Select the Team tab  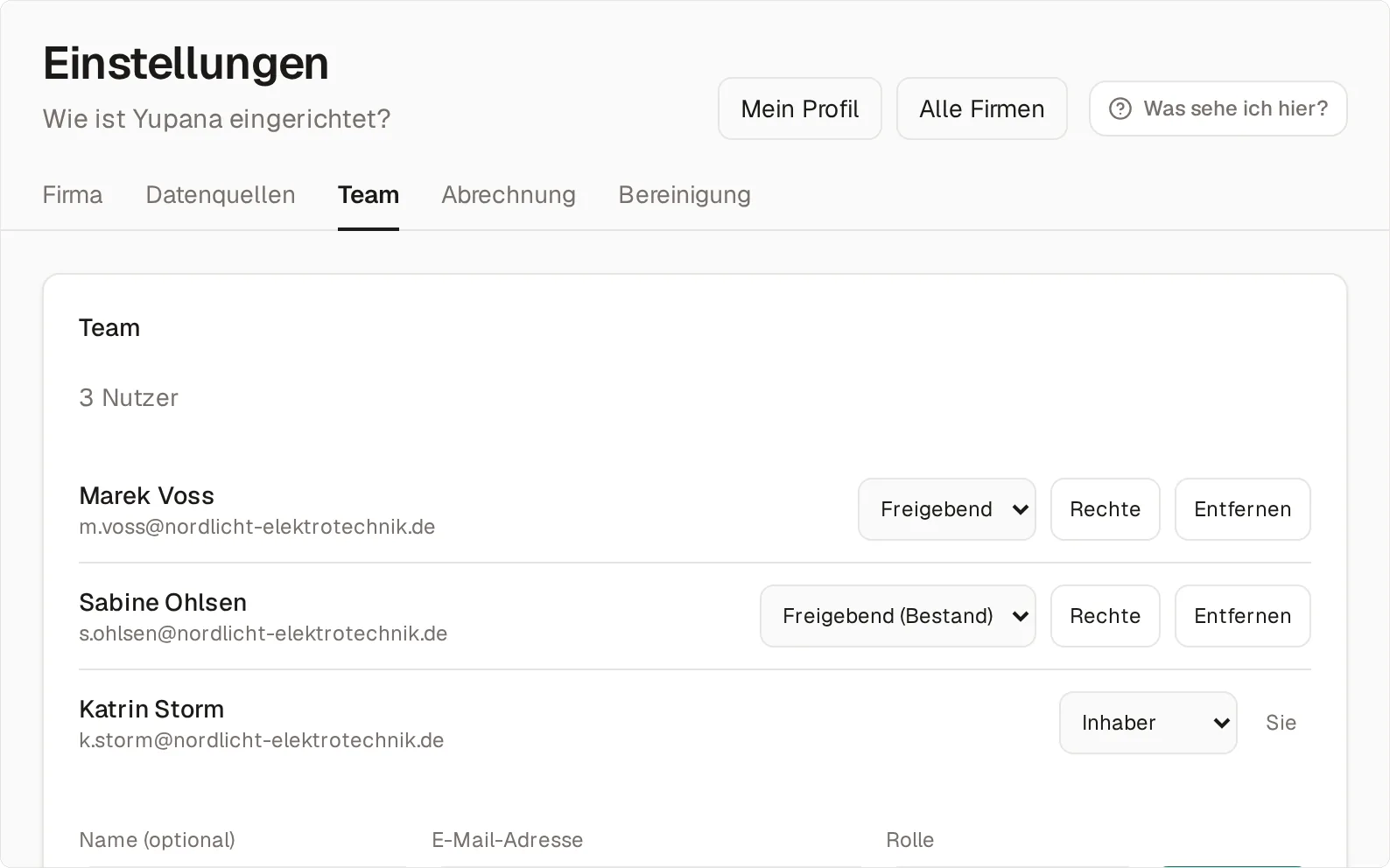[x=369, y=194]
